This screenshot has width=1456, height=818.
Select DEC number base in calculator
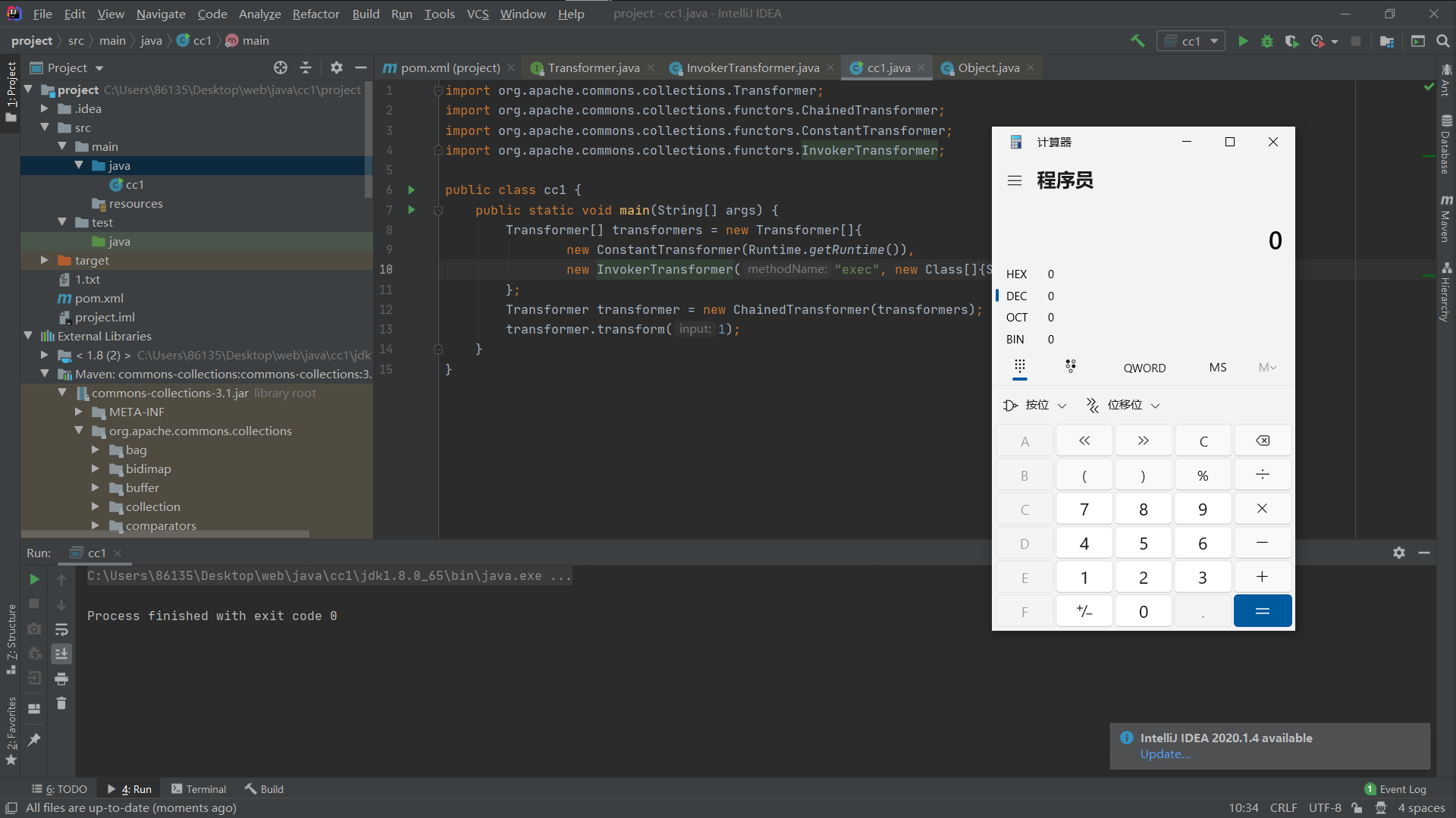1145,296
